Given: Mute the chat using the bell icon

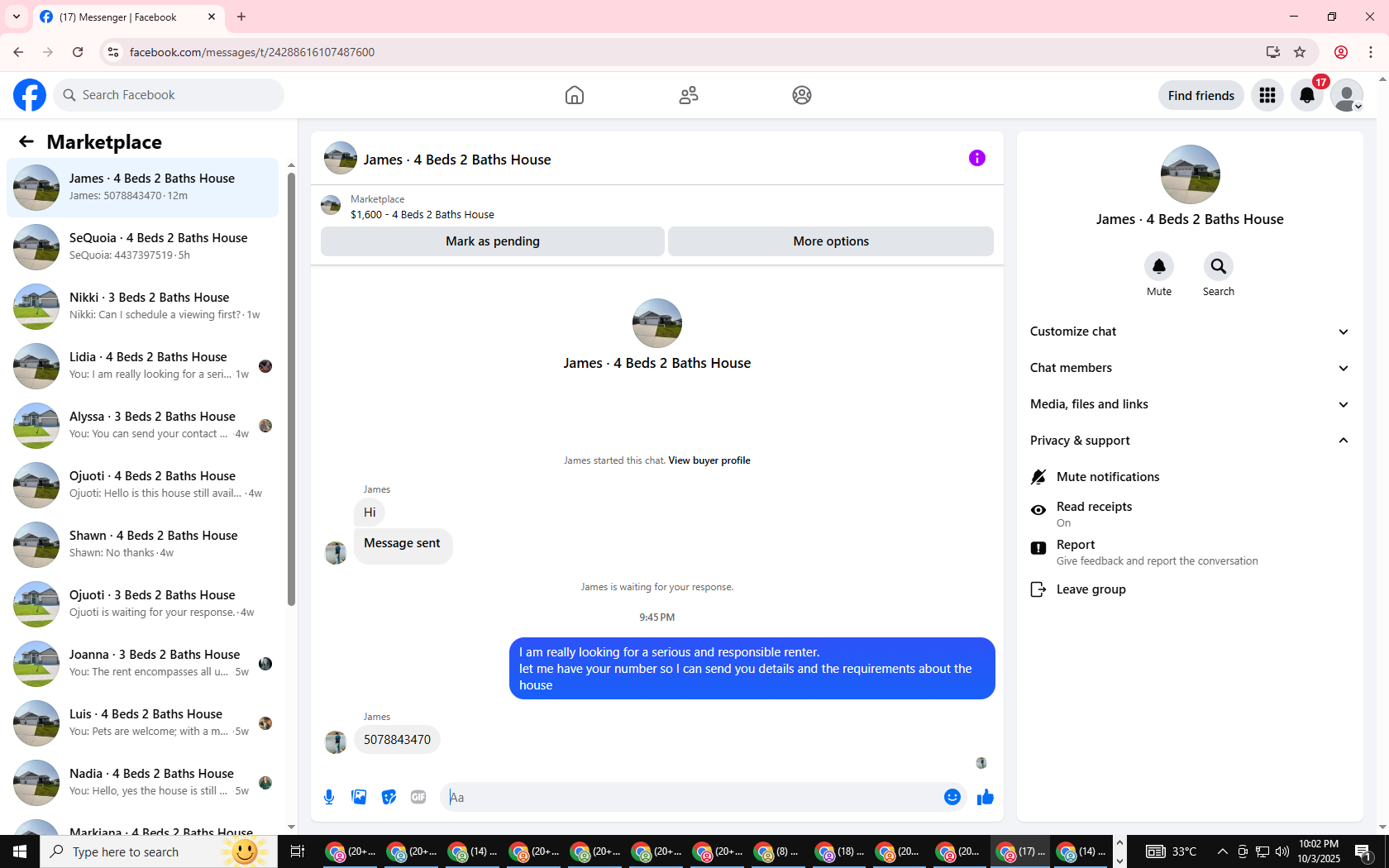Looking at the screenshot, I should click(1159, 266).
